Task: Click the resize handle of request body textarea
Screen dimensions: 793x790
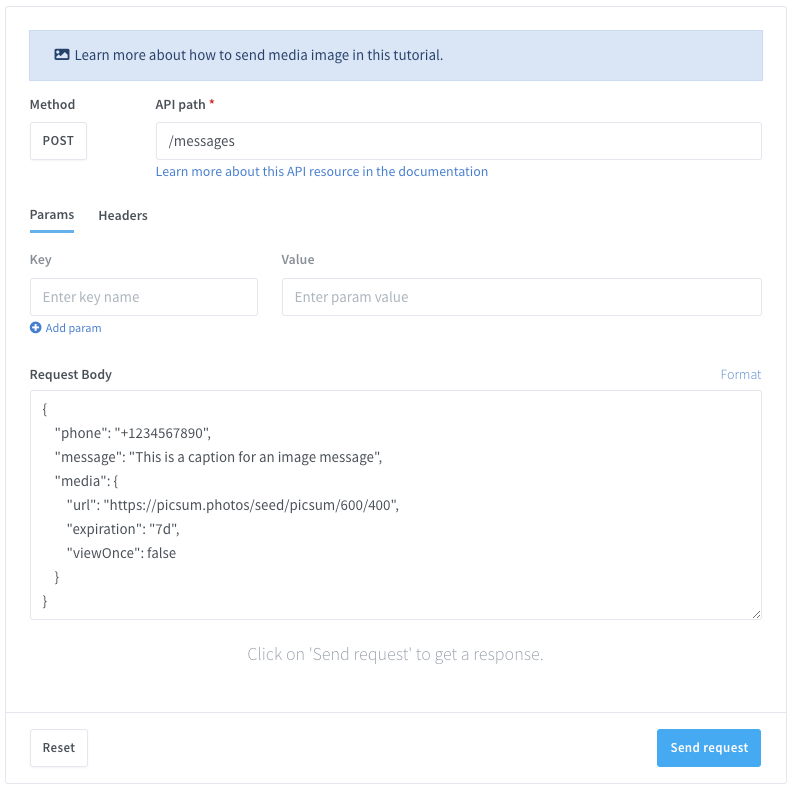Action: coord(756,614)
